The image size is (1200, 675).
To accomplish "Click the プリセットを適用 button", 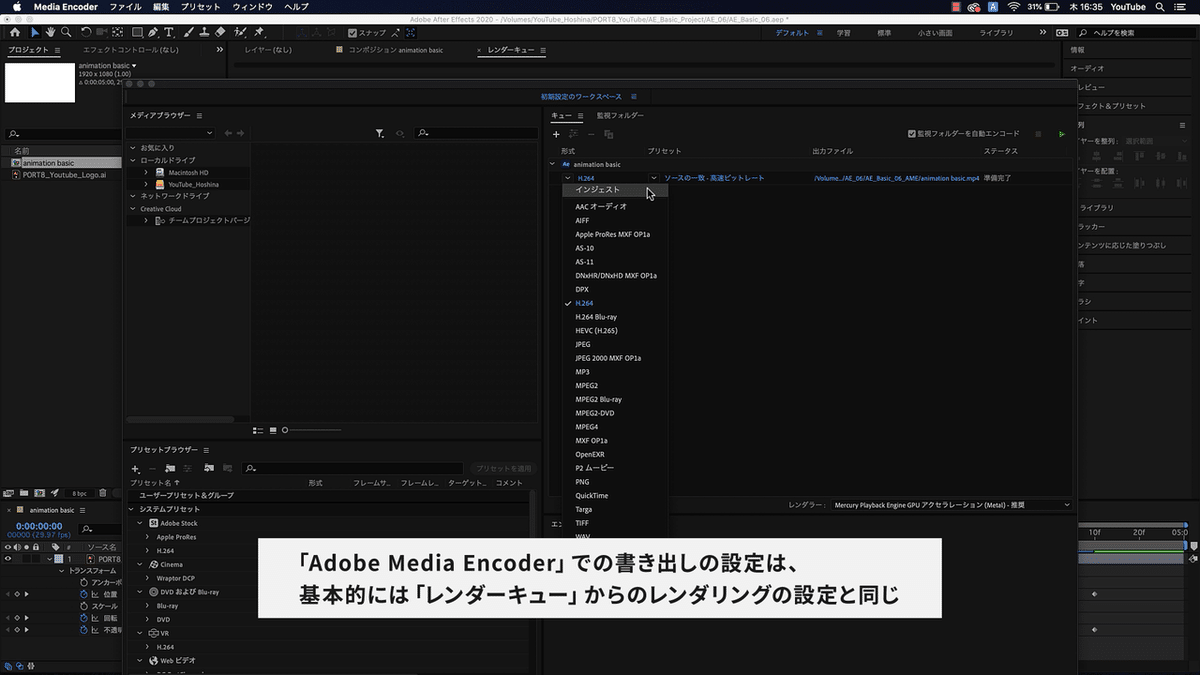I will point(503,468).
